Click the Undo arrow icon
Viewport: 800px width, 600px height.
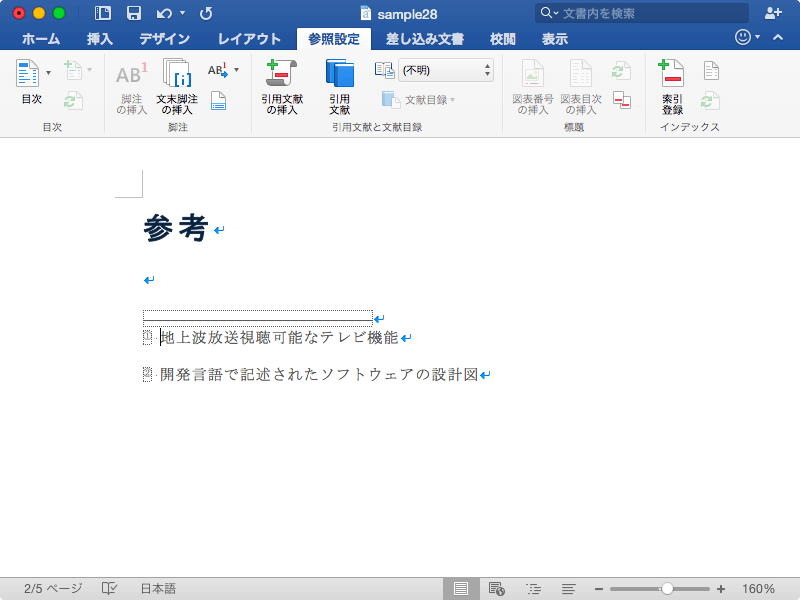164,14
